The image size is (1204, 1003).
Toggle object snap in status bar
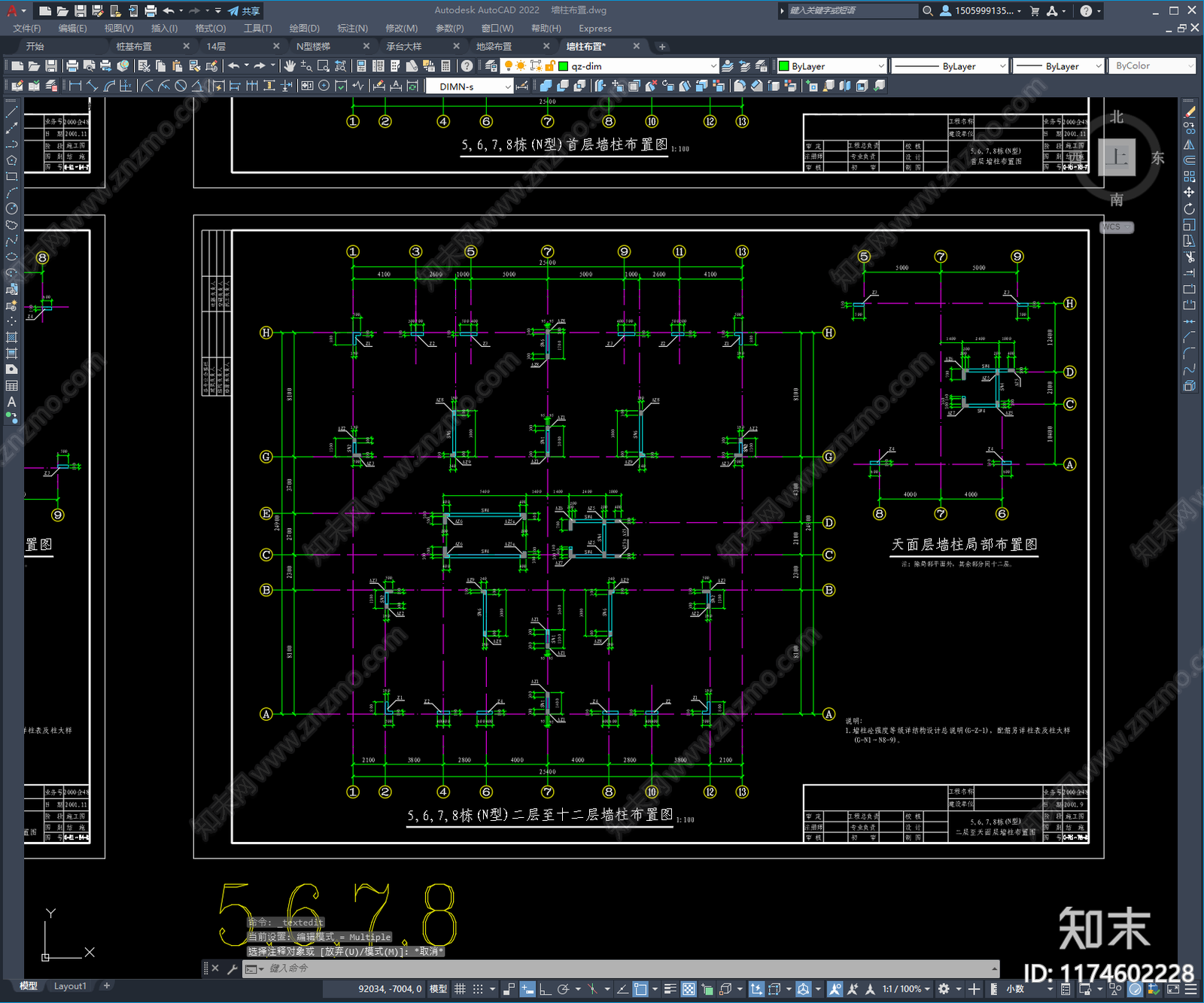pyautogui.click(x=640, y=989)
